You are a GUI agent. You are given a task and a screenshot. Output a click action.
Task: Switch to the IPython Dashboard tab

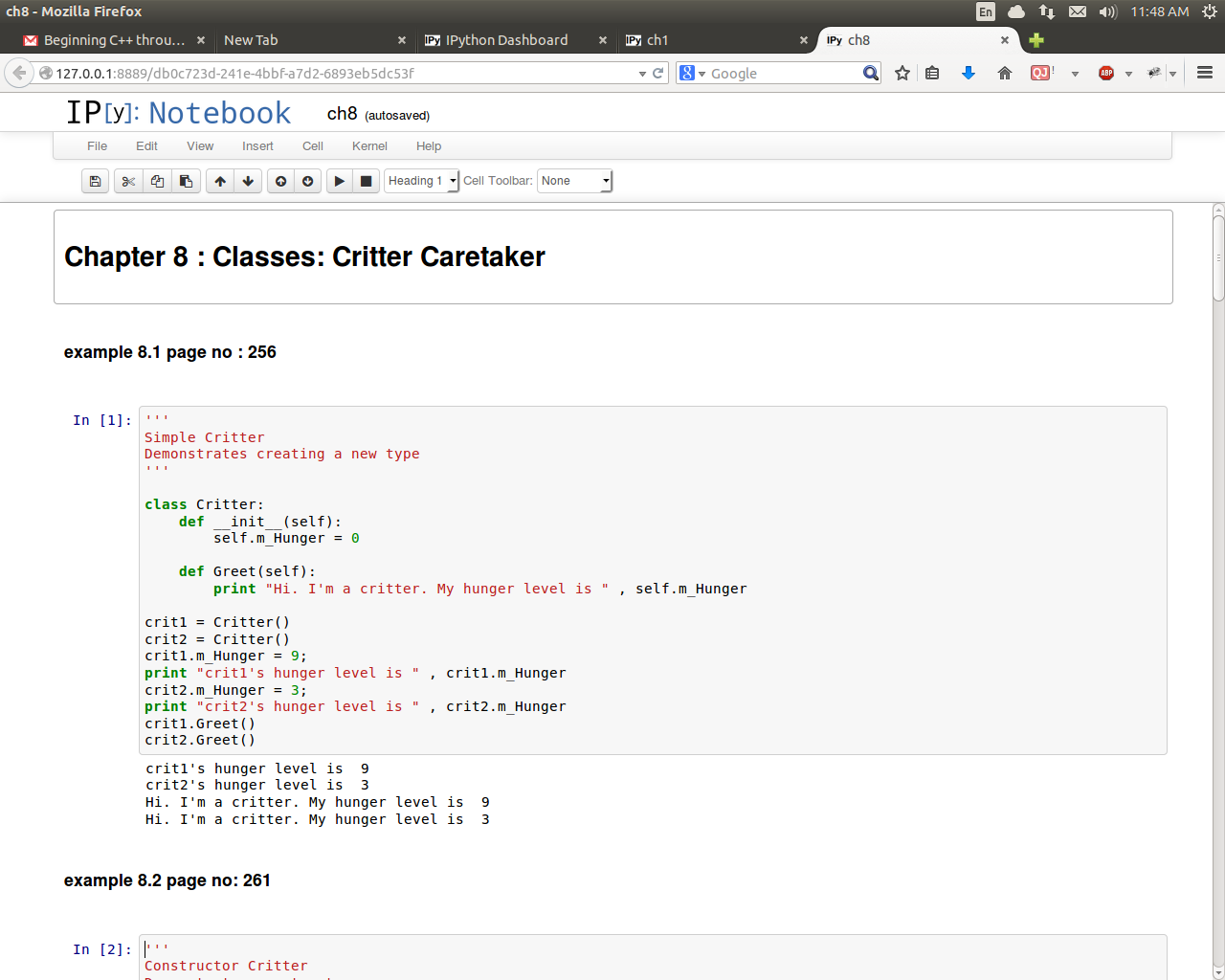pyautogui.click(x=506, y=40)
